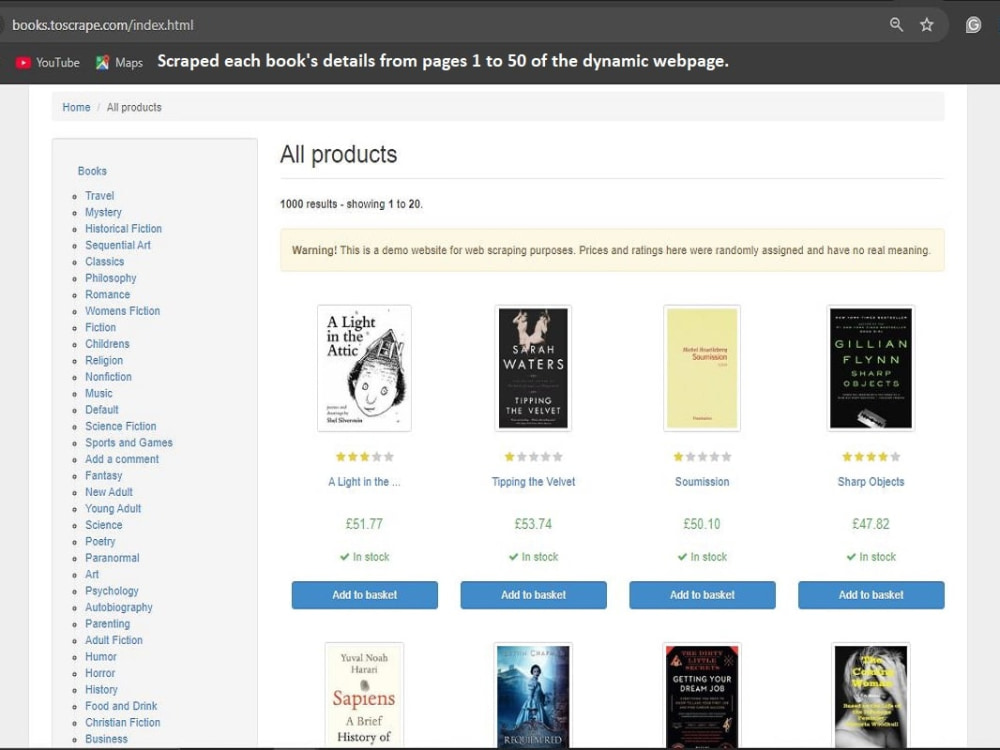Browse Science Fiction category
The image size is (1000, 750).
click(x=121, y=426)
